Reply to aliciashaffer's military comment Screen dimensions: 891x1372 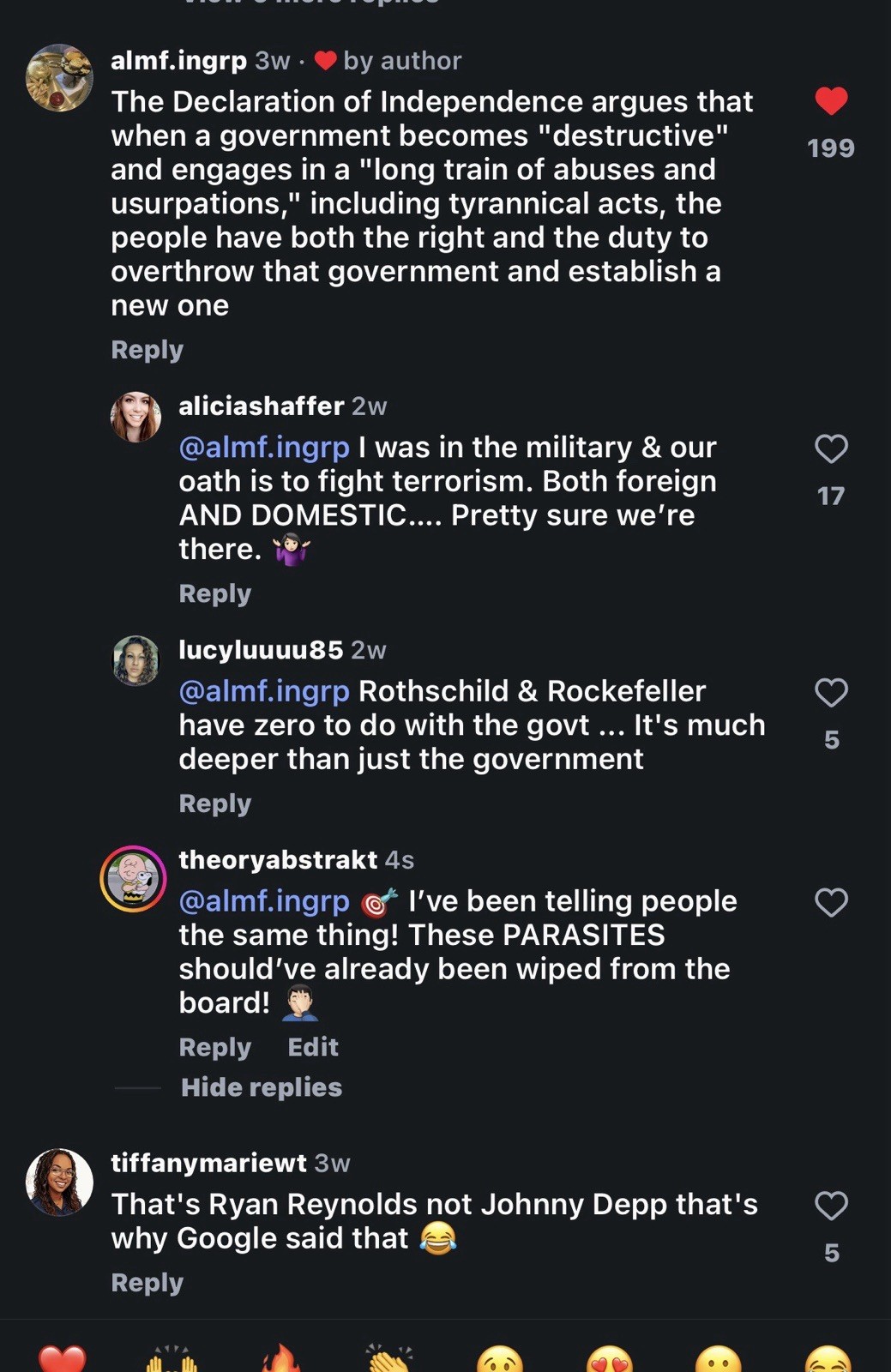tap(215, 593)
